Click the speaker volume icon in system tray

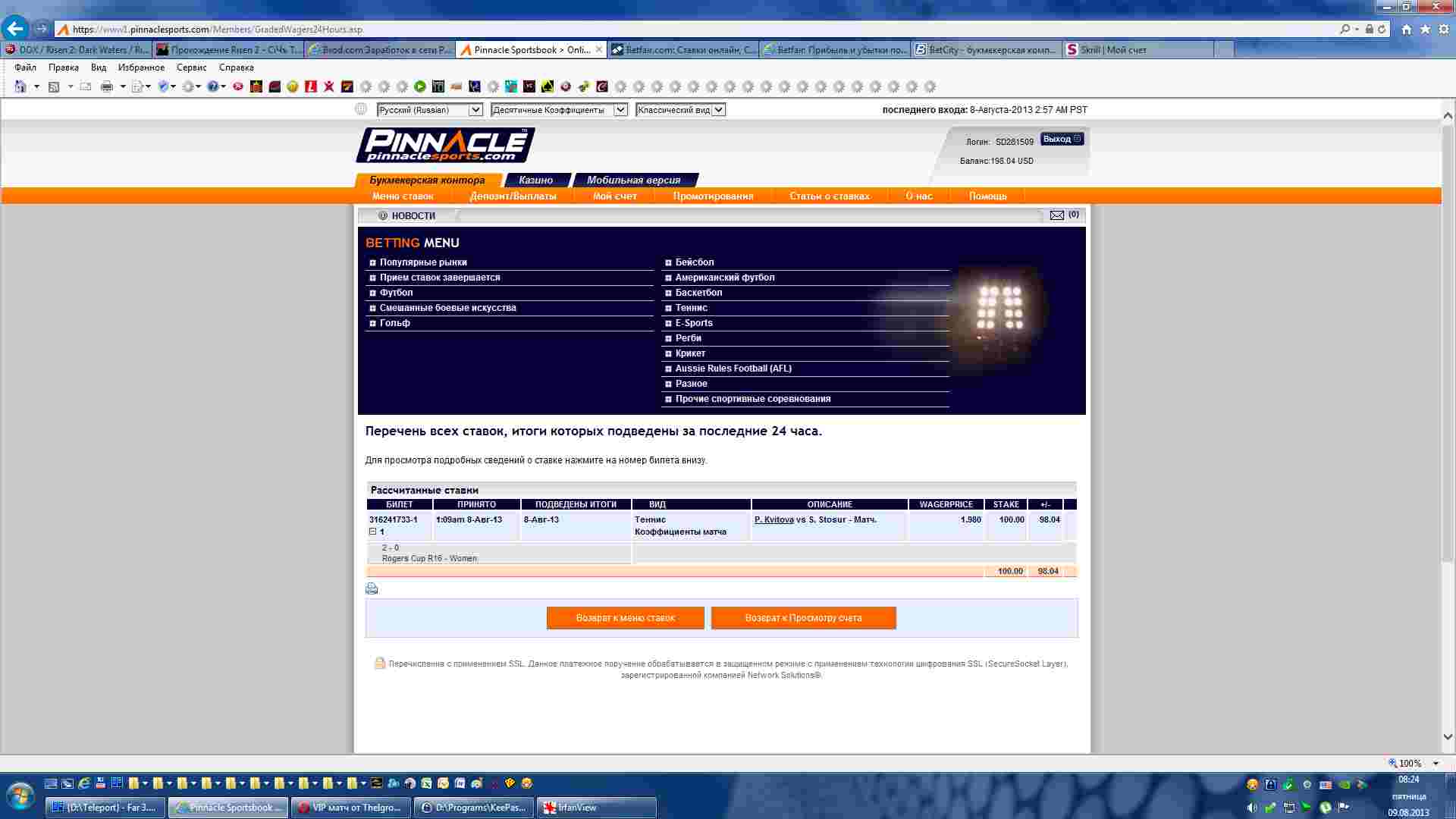pos(1252,808)
